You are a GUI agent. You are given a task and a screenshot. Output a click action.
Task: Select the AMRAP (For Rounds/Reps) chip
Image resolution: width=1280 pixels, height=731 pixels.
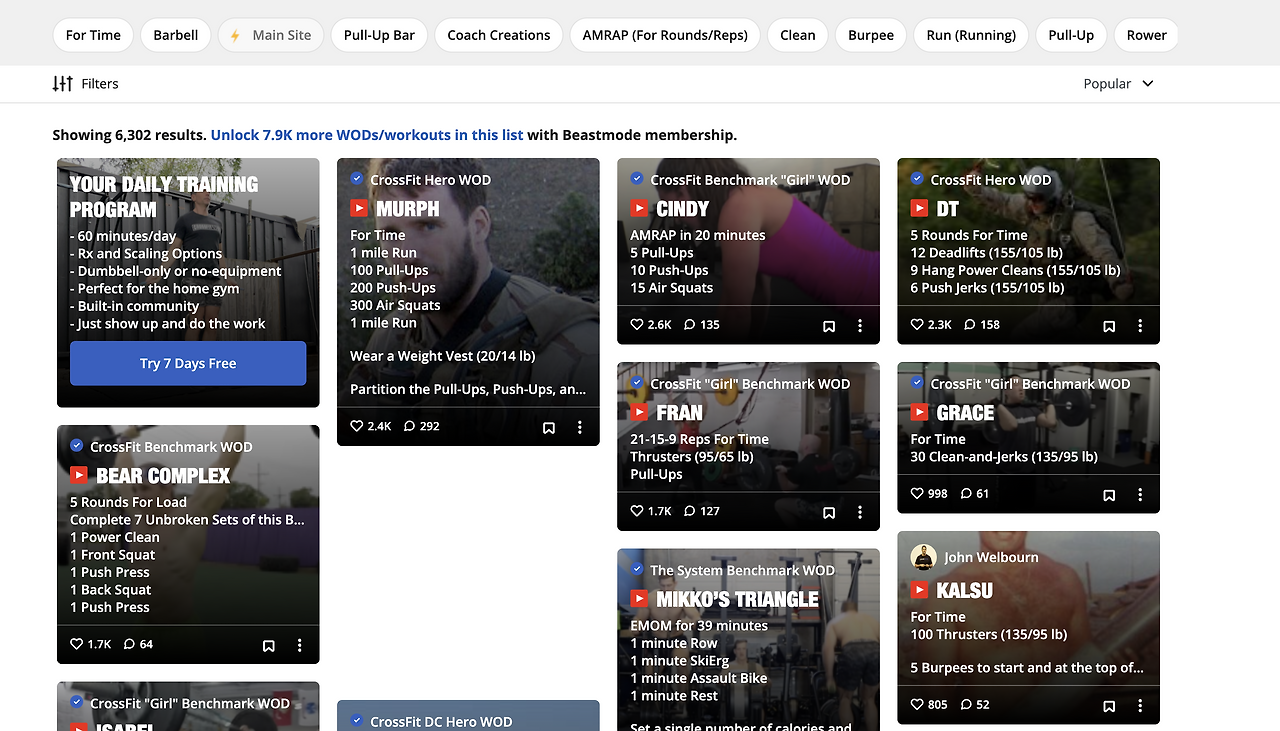[665, 35]
